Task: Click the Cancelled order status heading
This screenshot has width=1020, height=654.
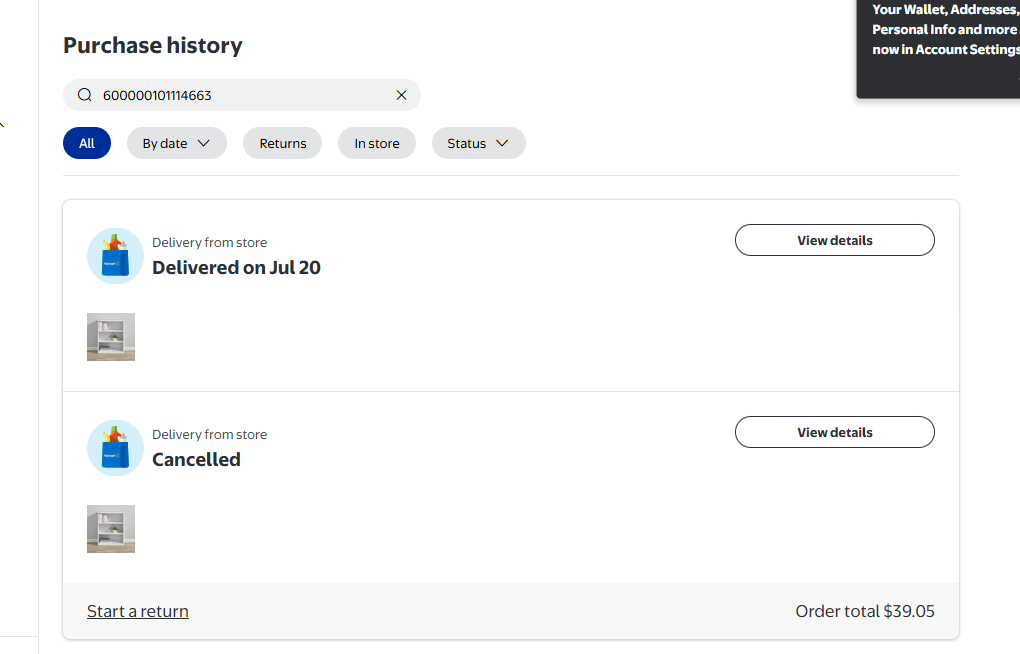Action: point(196,459)
